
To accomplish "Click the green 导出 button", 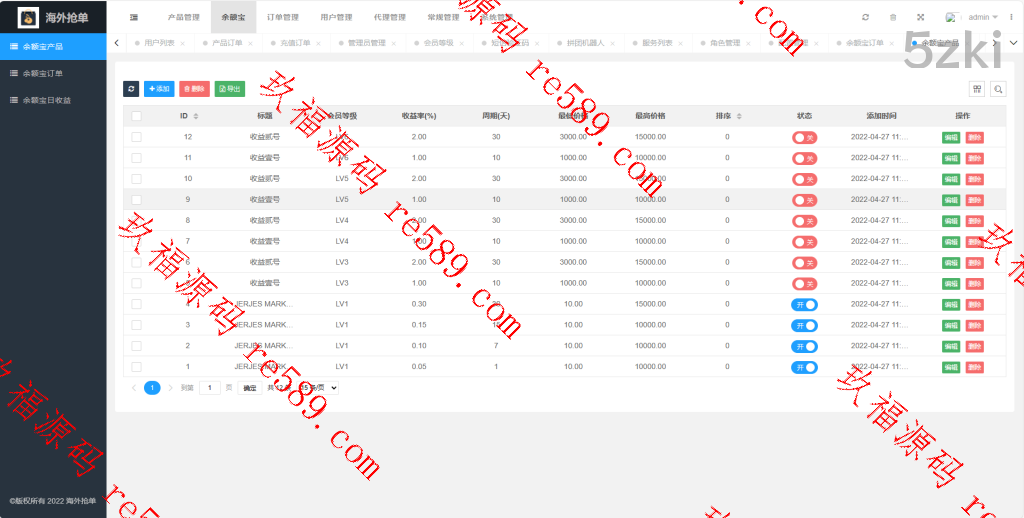I will pos(229,89).
